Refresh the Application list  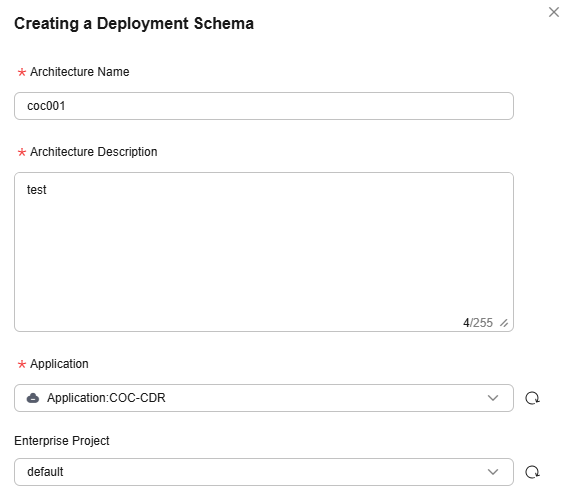pyautogui.click(x=532, y=398)
